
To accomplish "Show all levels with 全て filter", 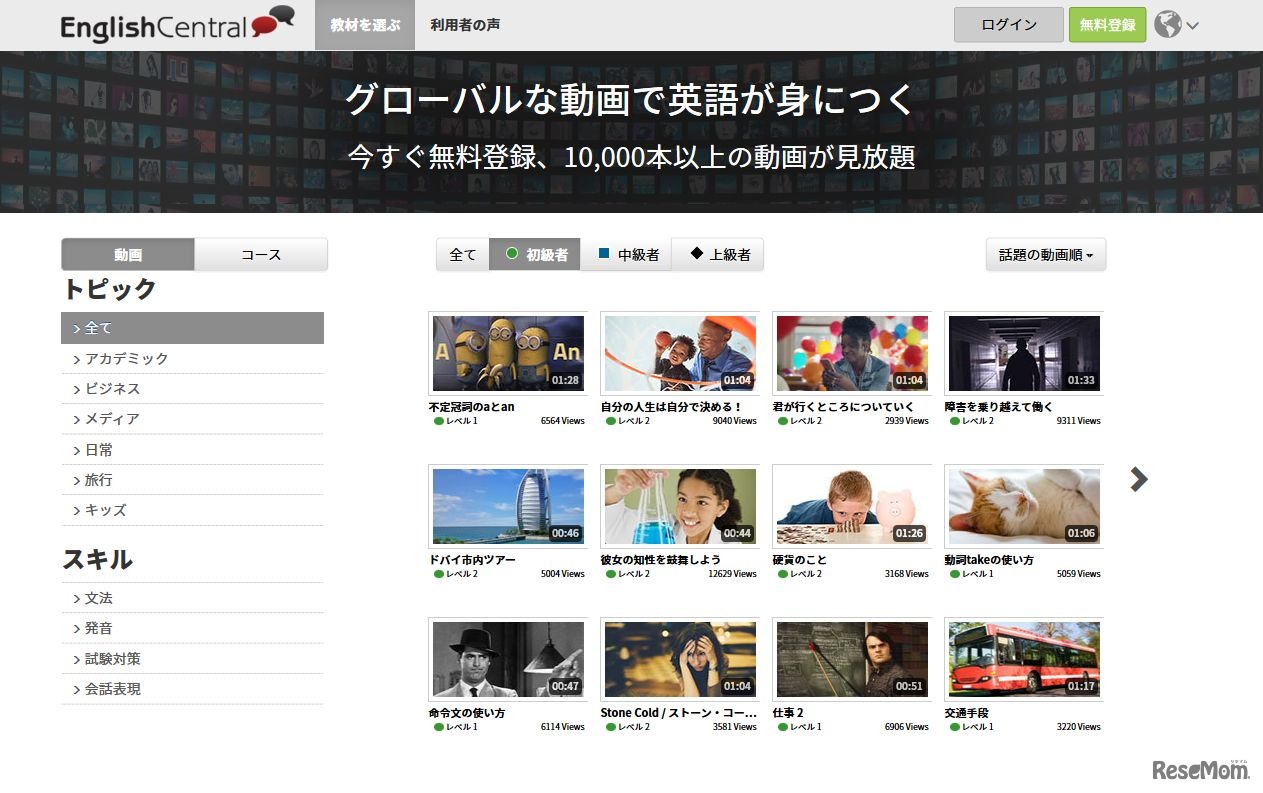I will (463, 255).
